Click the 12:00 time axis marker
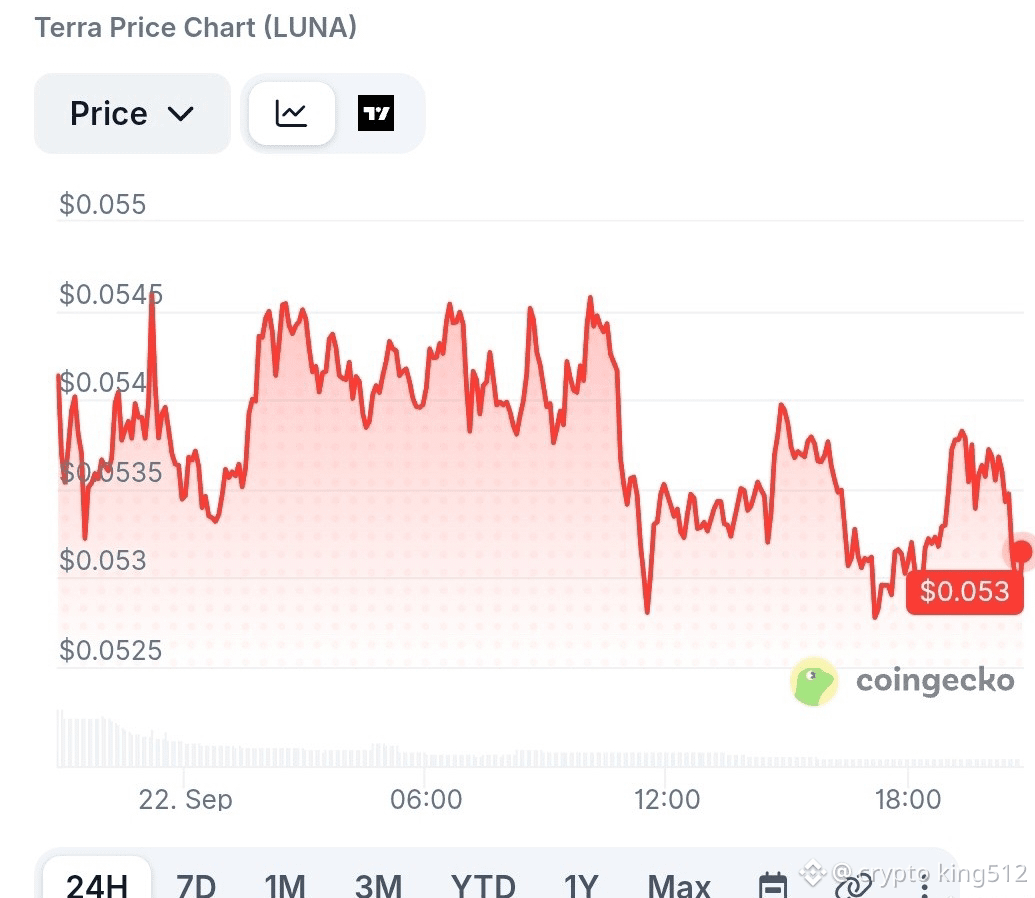Viewport: 1035px width, 898px height. point(667,799)
